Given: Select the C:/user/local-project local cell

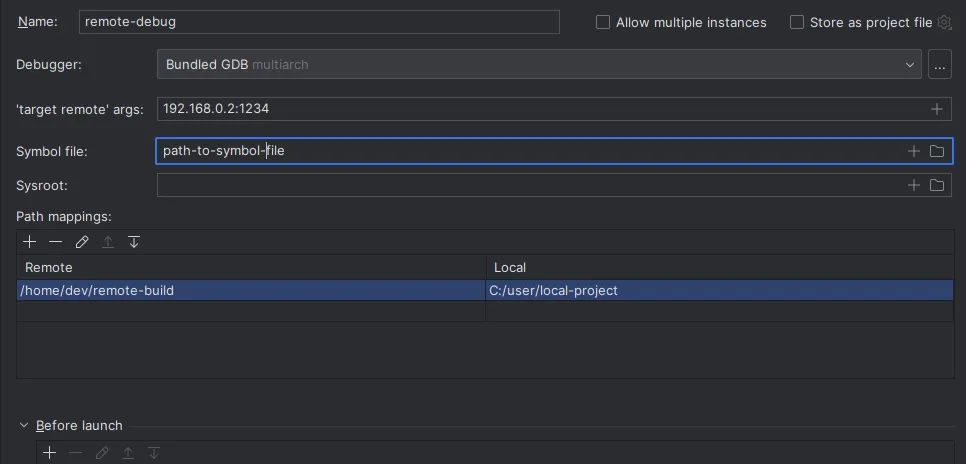Looking at the screenshot, I should (x=718, y=290).
